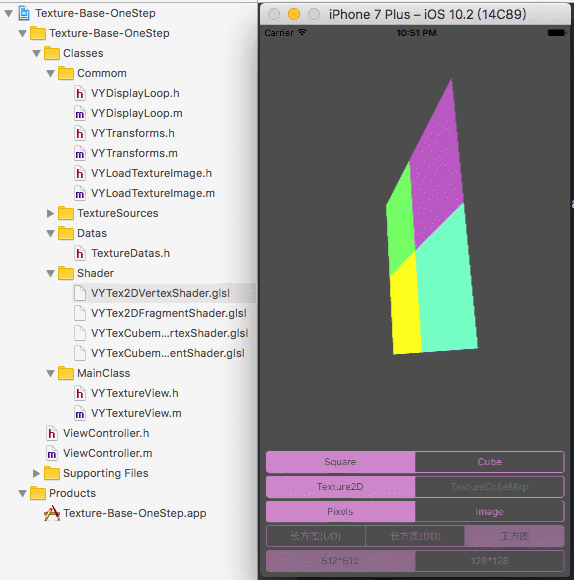Click the Shader folder icon

(66, 273)
